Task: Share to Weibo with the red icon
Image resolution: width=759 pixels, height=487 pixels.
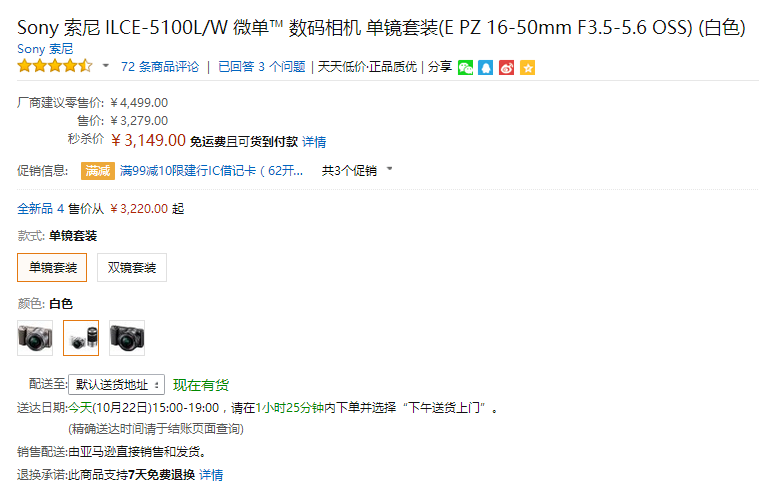Action: 506,68
